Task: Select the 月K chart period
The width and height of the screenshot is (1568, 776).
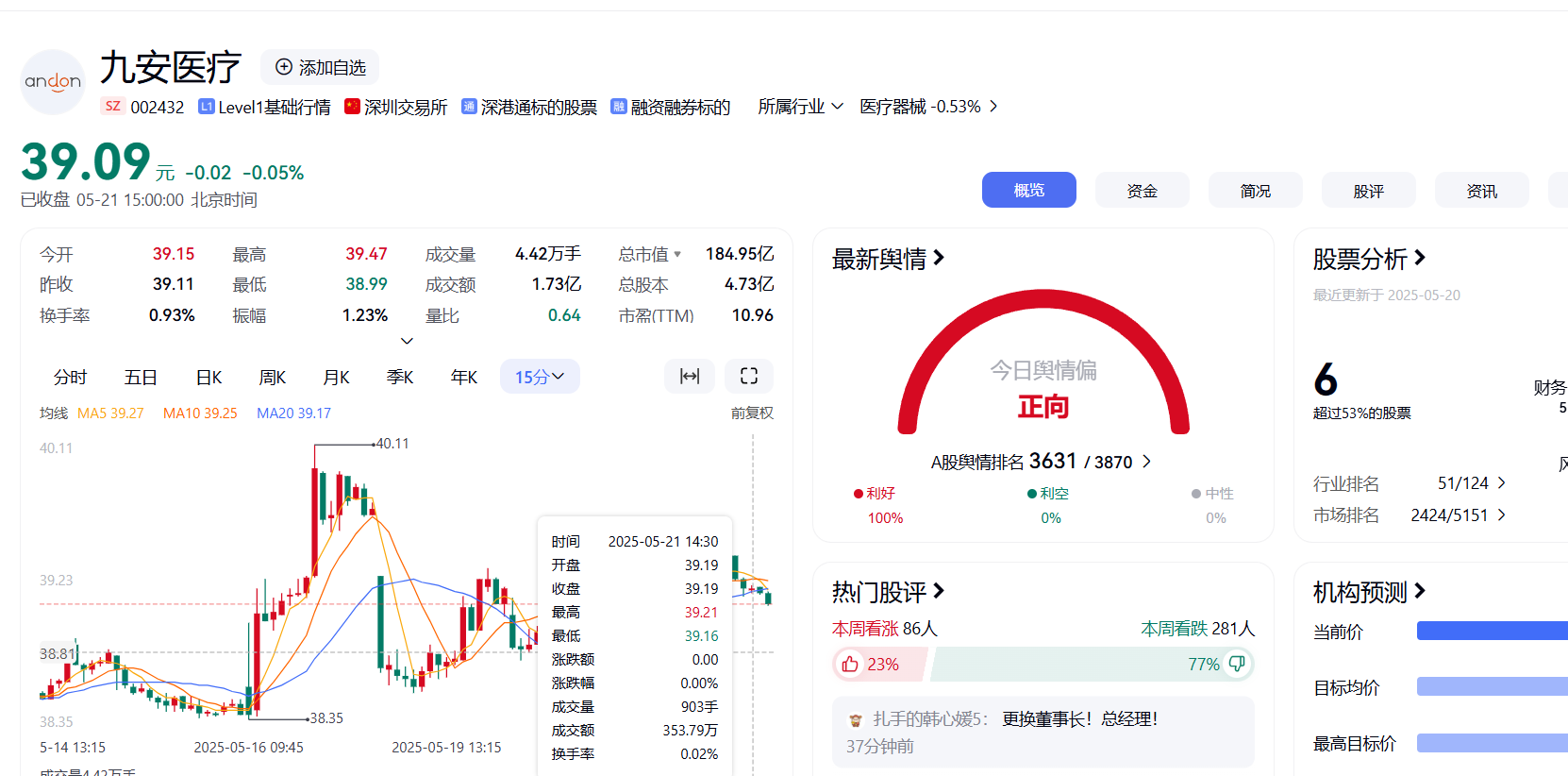Action: click(x=337, y=378)
